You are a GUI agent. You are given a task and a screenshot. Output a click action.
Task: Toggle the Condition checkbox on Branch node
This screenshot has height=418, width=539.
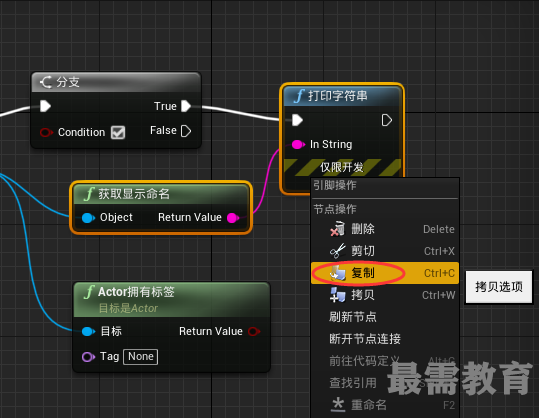118,132
